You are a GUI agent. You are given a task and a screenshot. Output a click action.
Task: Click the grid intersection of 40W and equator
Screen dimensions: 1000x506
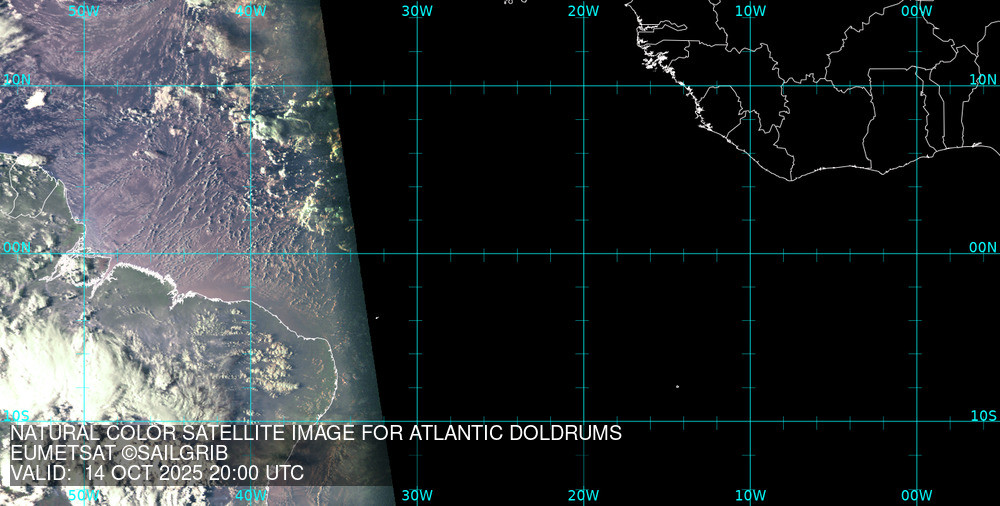(251, 253)
